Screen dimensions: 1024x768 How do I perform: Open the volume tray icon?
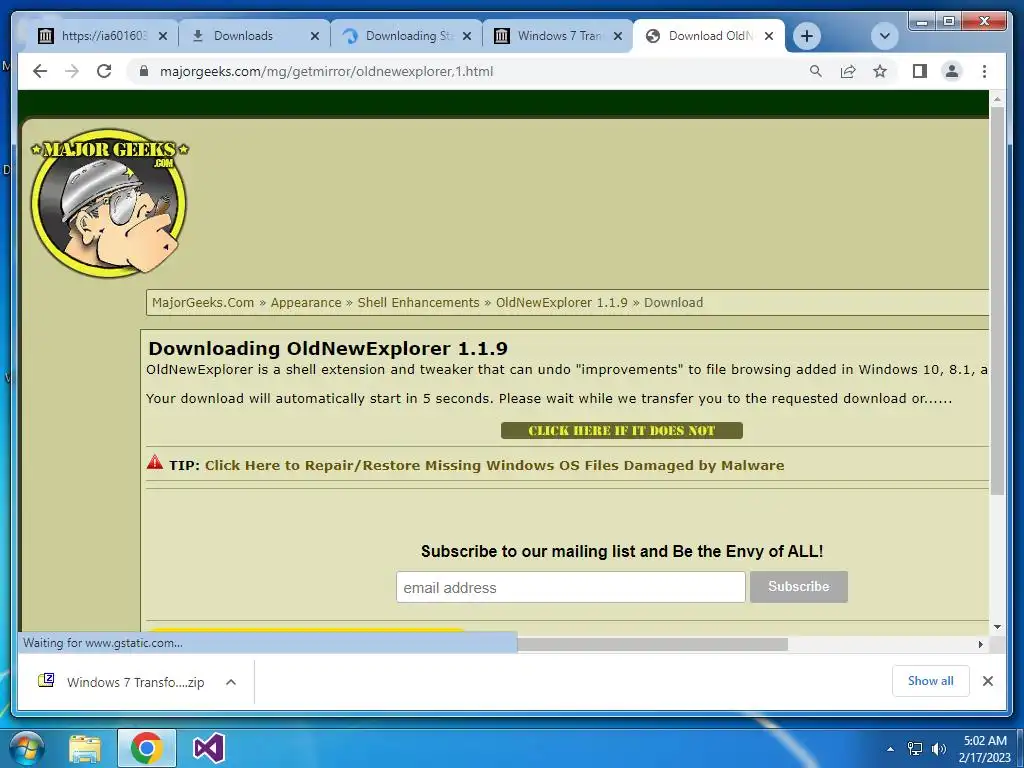[938, 749]
